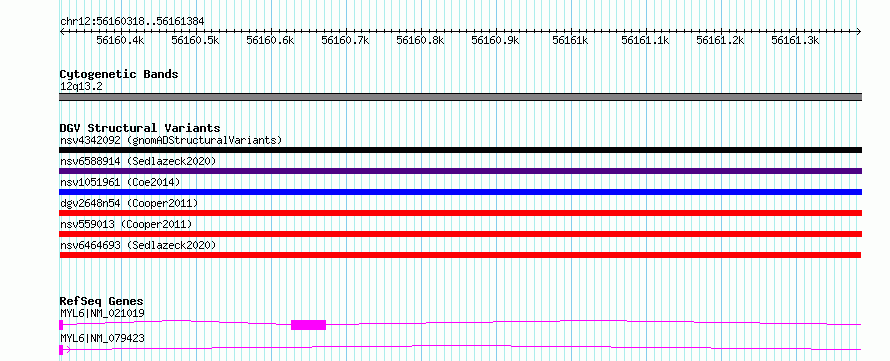Open gene label MYL6|NM_079423

tap(102, 338)
